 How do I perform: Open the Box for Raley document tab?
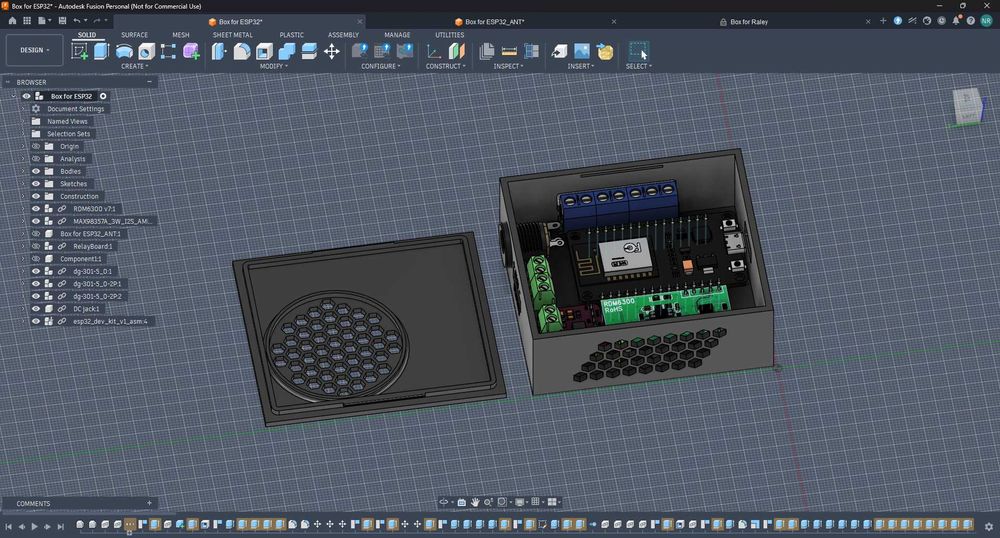pyautogui.click(x=744, y=22)
